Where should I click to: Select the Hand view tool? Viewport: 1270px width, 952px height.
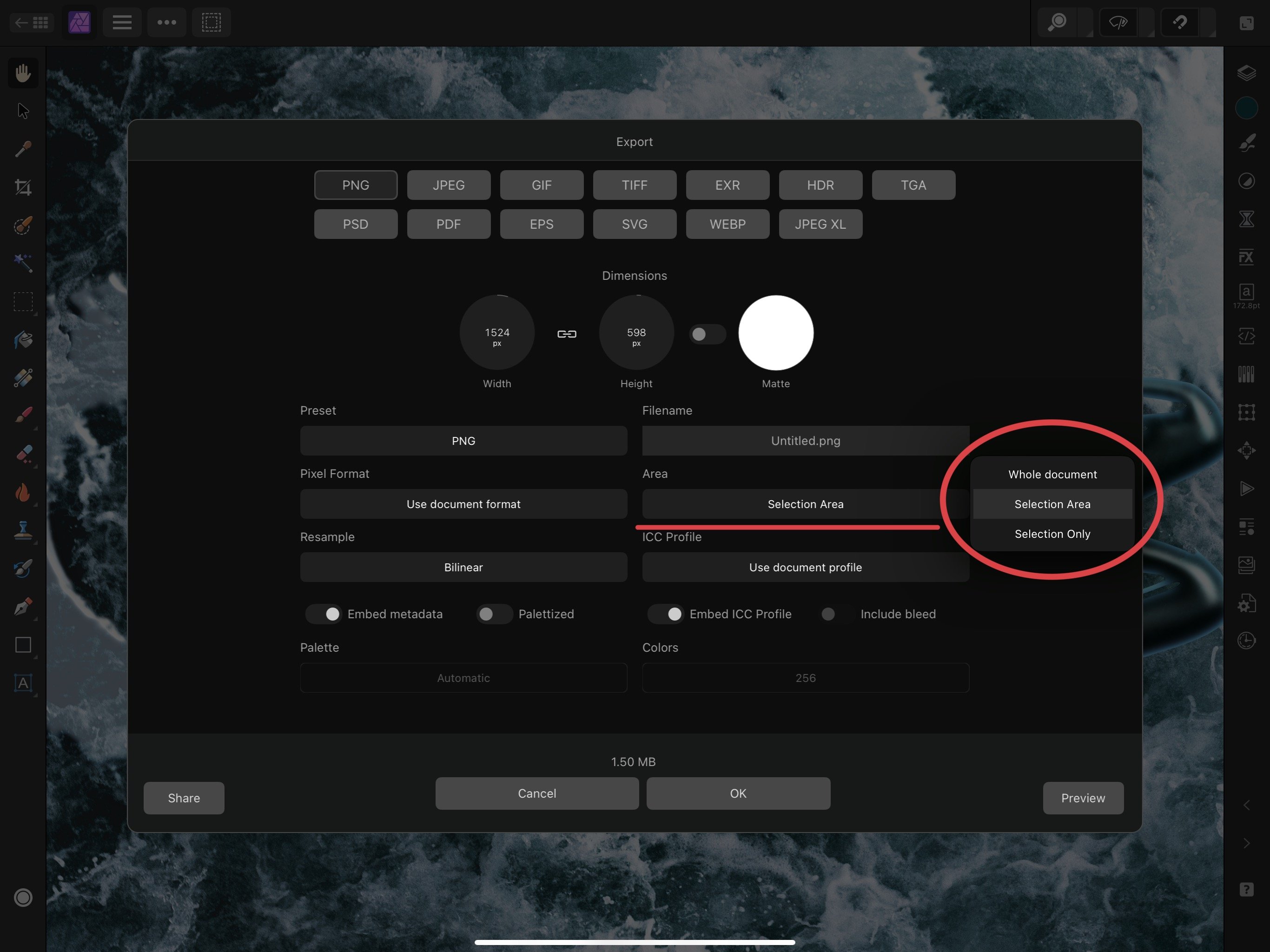(x=23, y=73)
